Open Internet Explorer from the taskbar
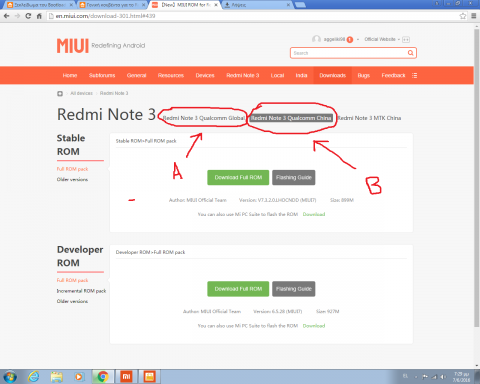480x384 pixels. [34, 377]
